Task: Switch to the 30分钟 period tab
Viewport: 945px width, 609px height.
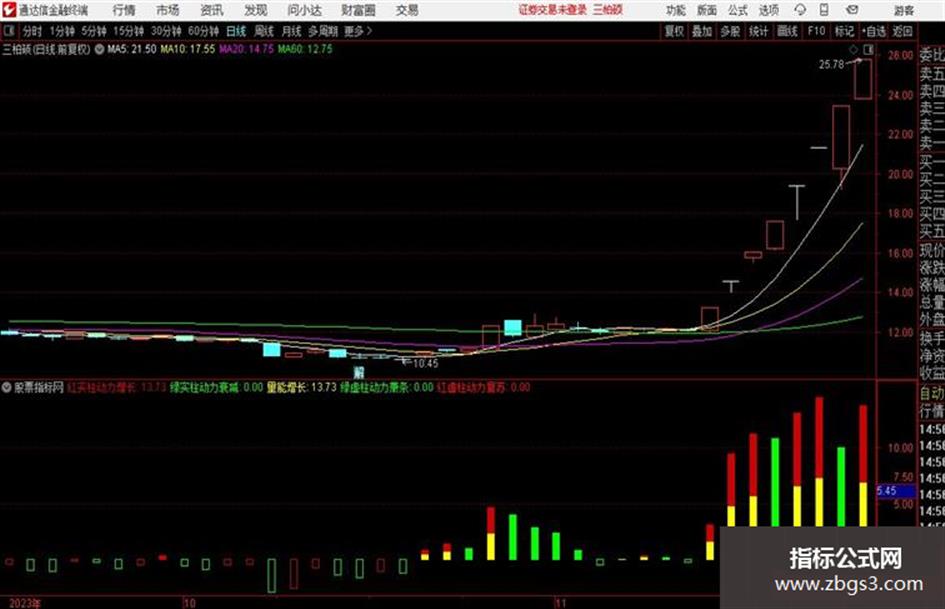Action: [166, 31]
